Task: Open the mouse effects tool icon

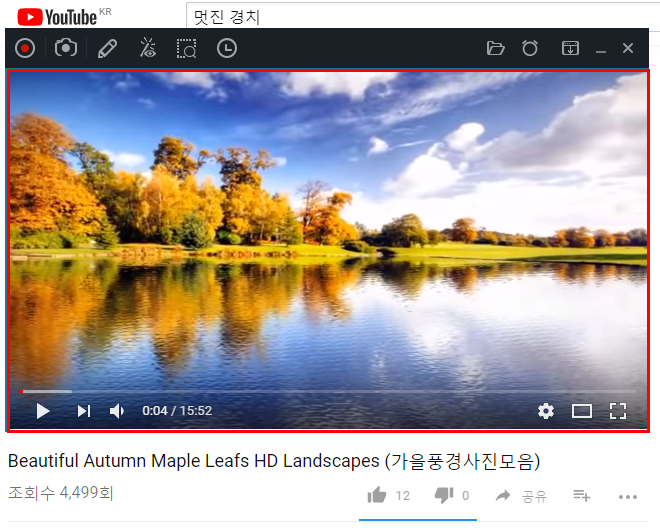Action: [148, 48]
